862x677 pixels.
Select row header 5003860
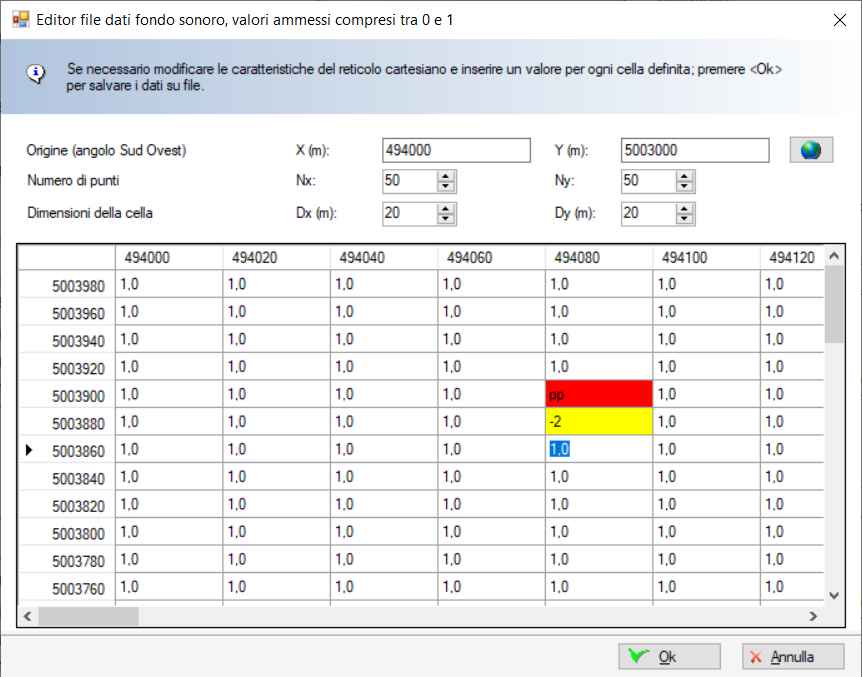click(x=68, y=450)
